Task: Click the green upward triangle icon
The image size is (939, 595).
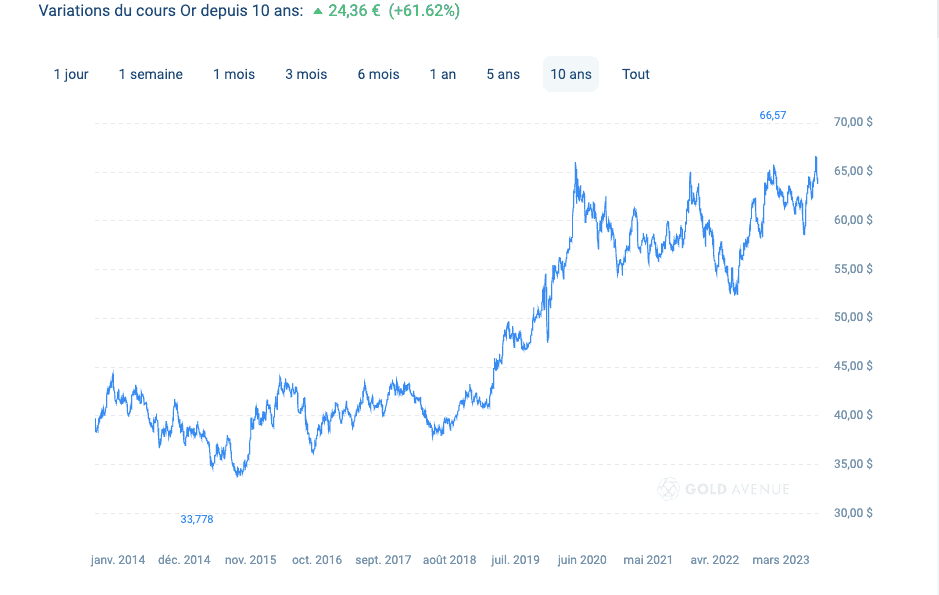Action: pos(318,12)
